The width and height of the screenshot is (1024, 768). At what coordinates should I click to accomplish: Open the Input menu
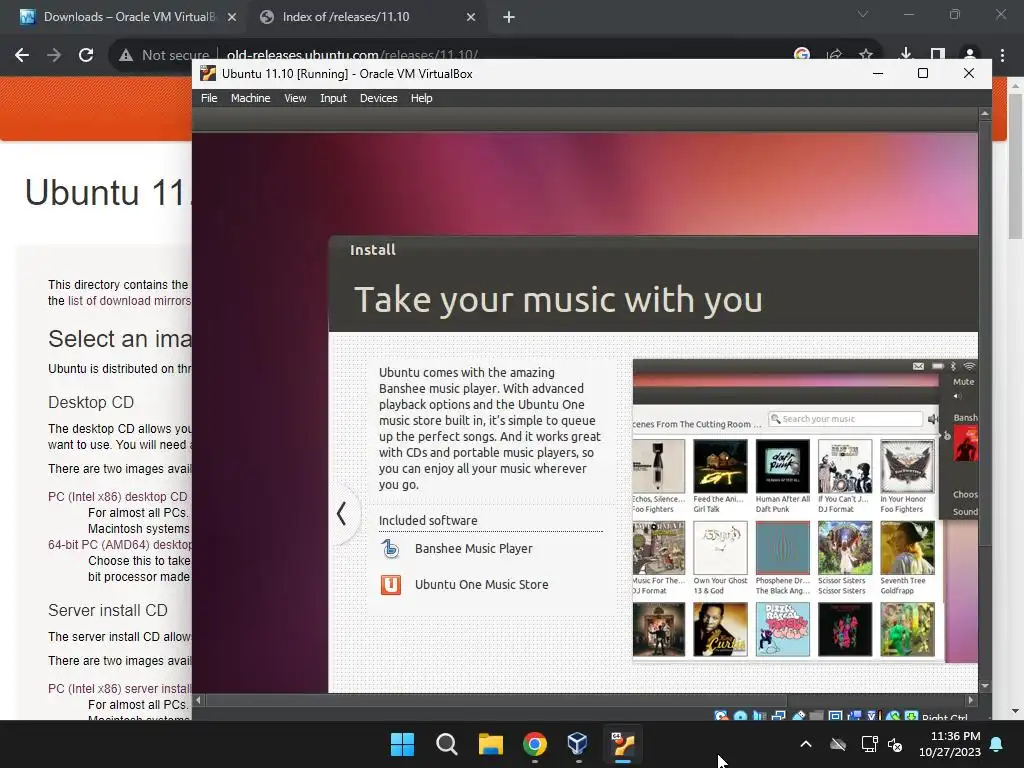tap(333, 98)
